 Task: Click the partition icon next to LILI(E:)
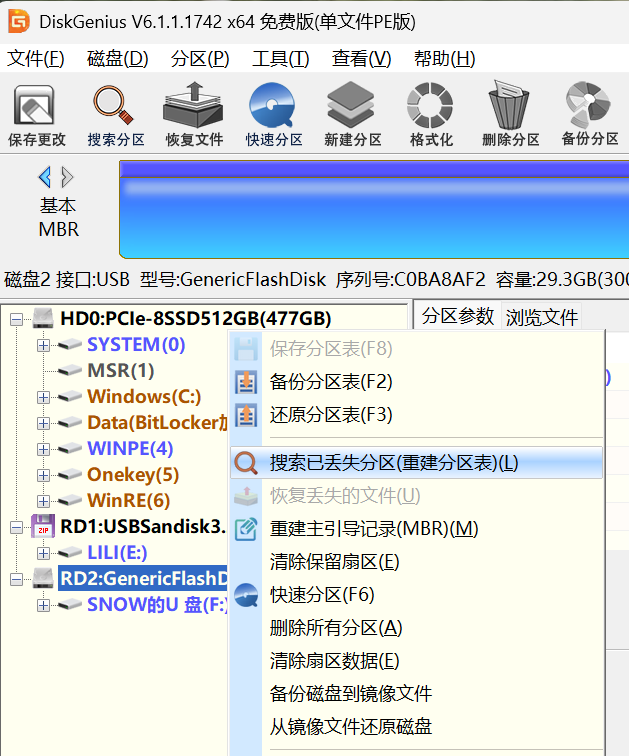tap(69, 553)
